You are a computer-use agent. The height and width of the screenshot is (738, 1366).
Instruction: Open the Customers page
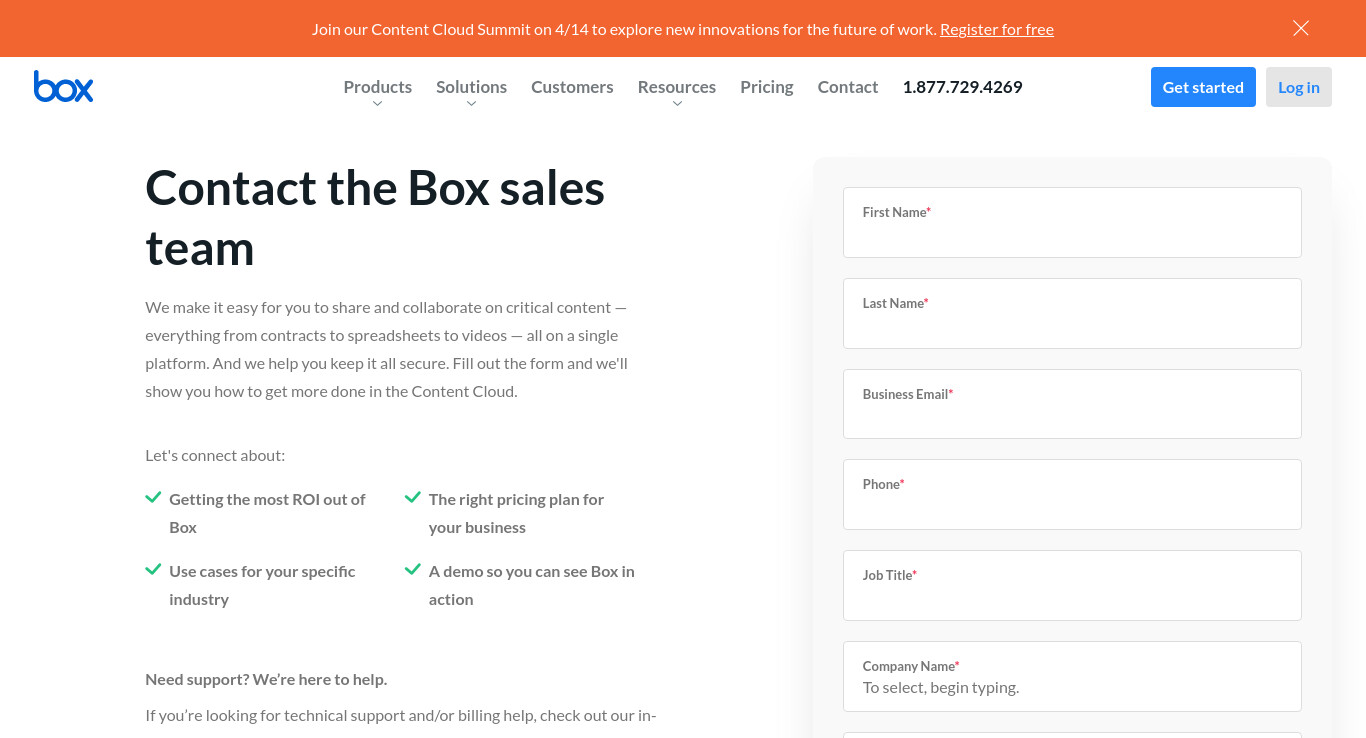pos(572,87)
